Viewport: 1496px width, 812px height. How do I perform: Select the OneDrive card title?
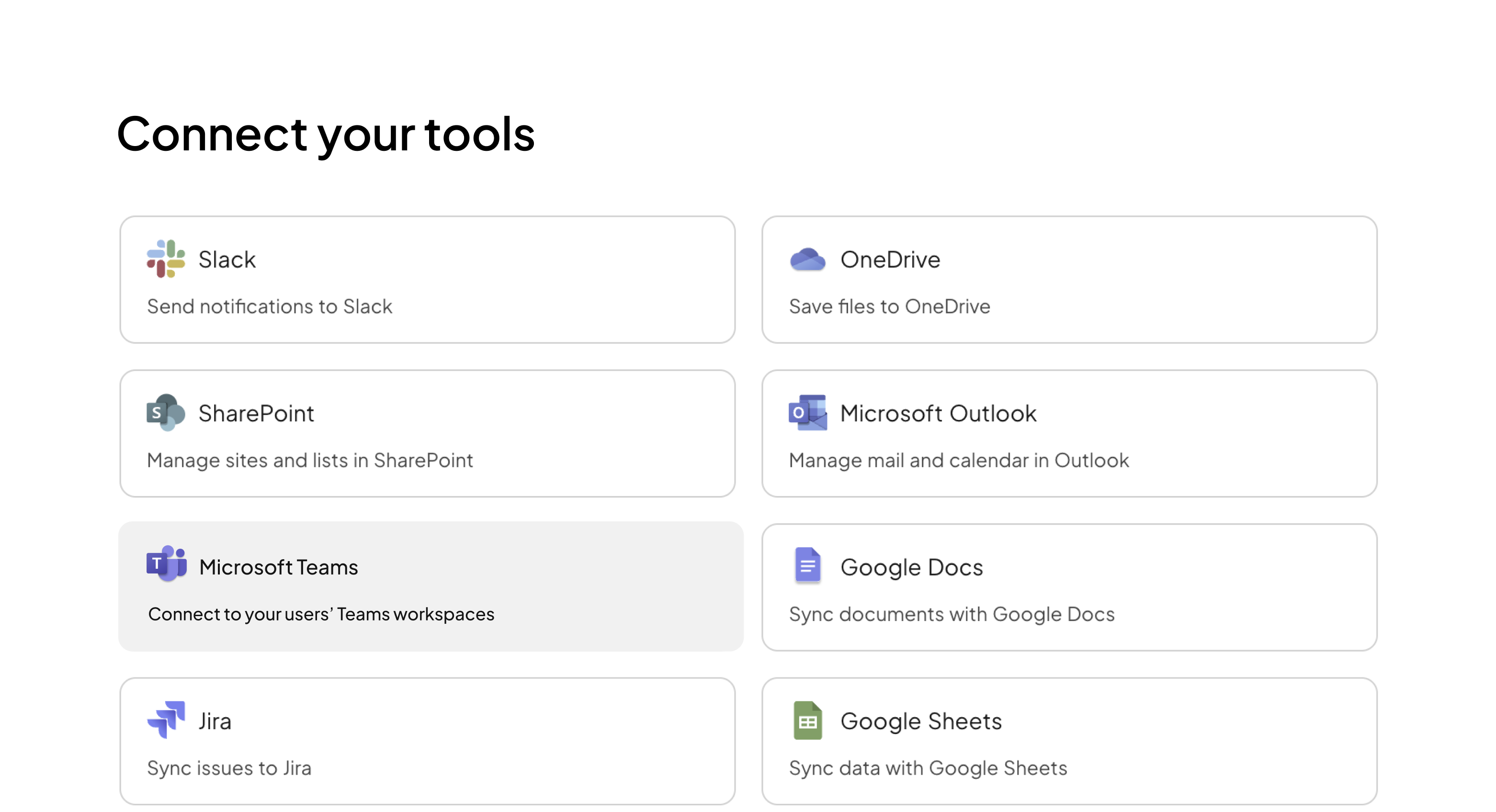click(x=890, y=259)
